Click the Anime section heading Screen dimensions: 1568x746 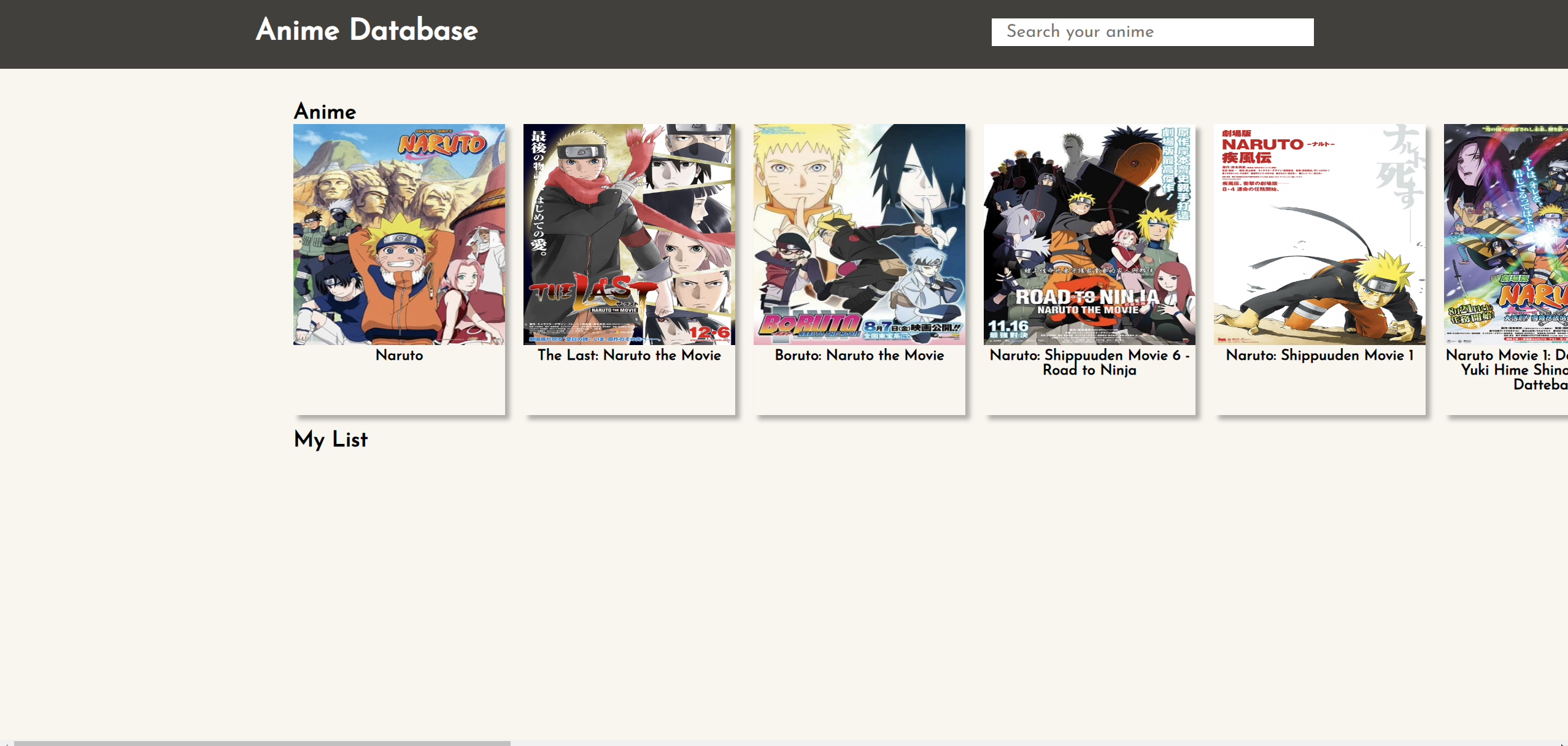click(x=325, y=111)
